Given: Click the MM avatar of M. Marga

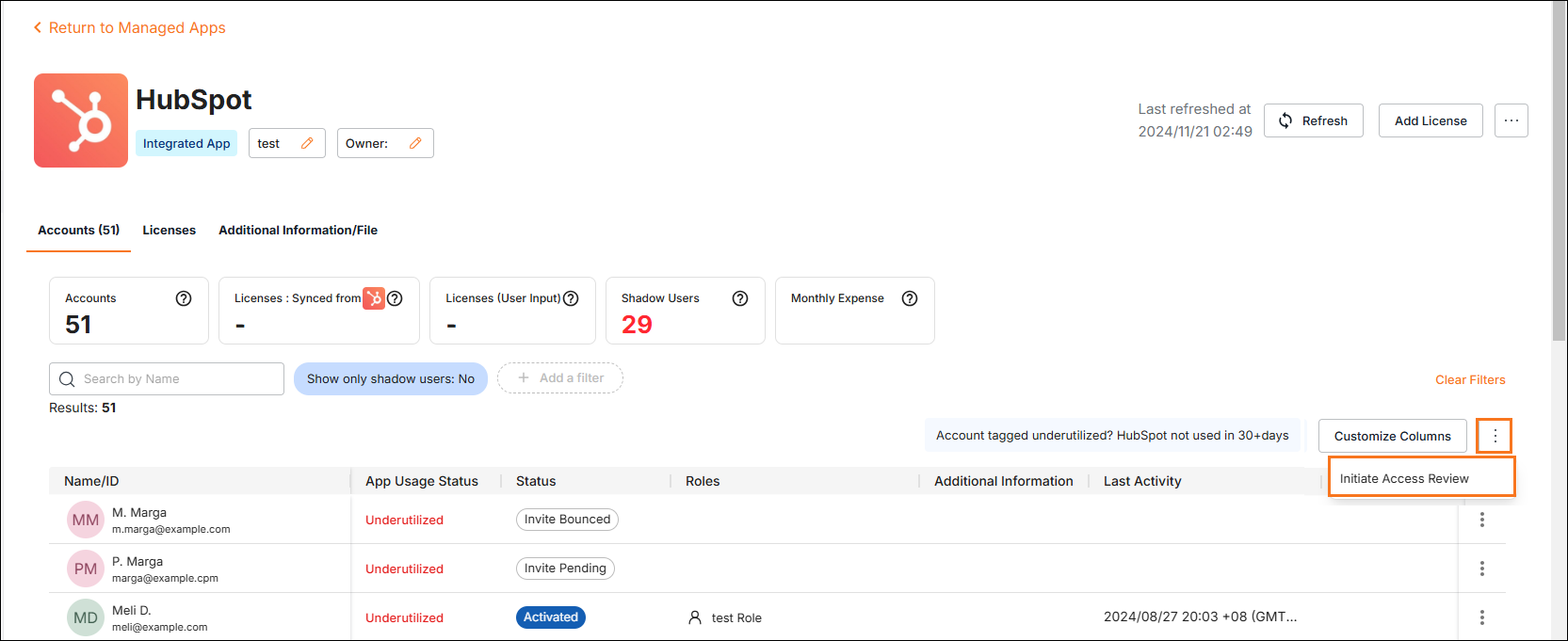Looking at the screenshot, I should [86, 520].
